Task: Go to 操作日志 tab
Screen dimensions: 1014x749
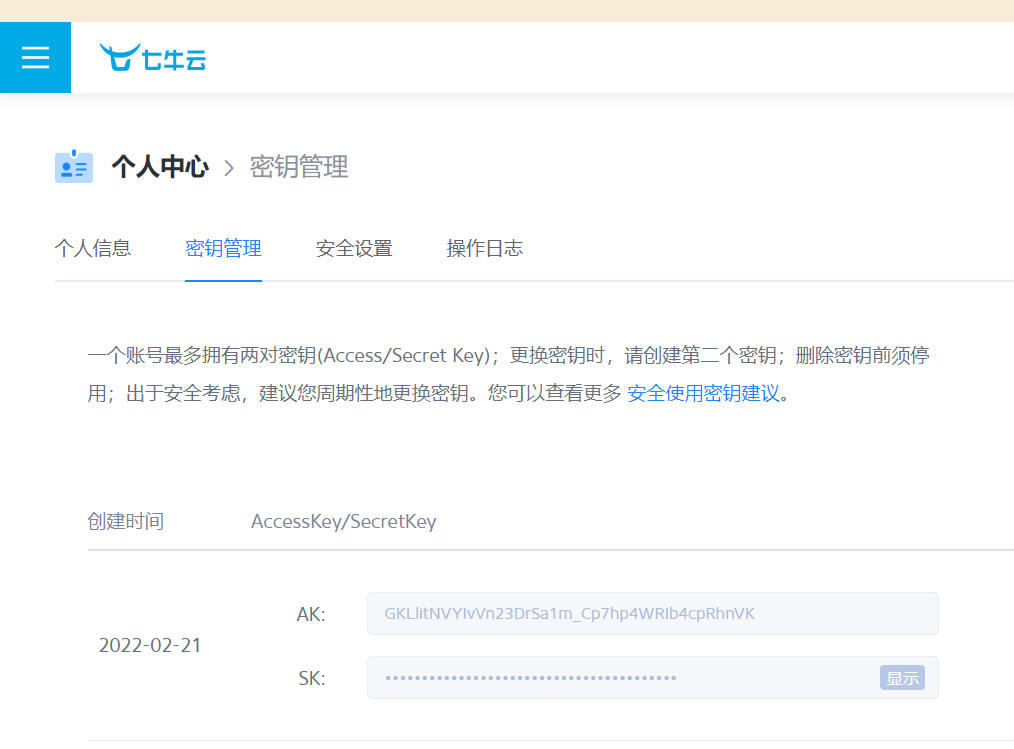Action: 484,248
